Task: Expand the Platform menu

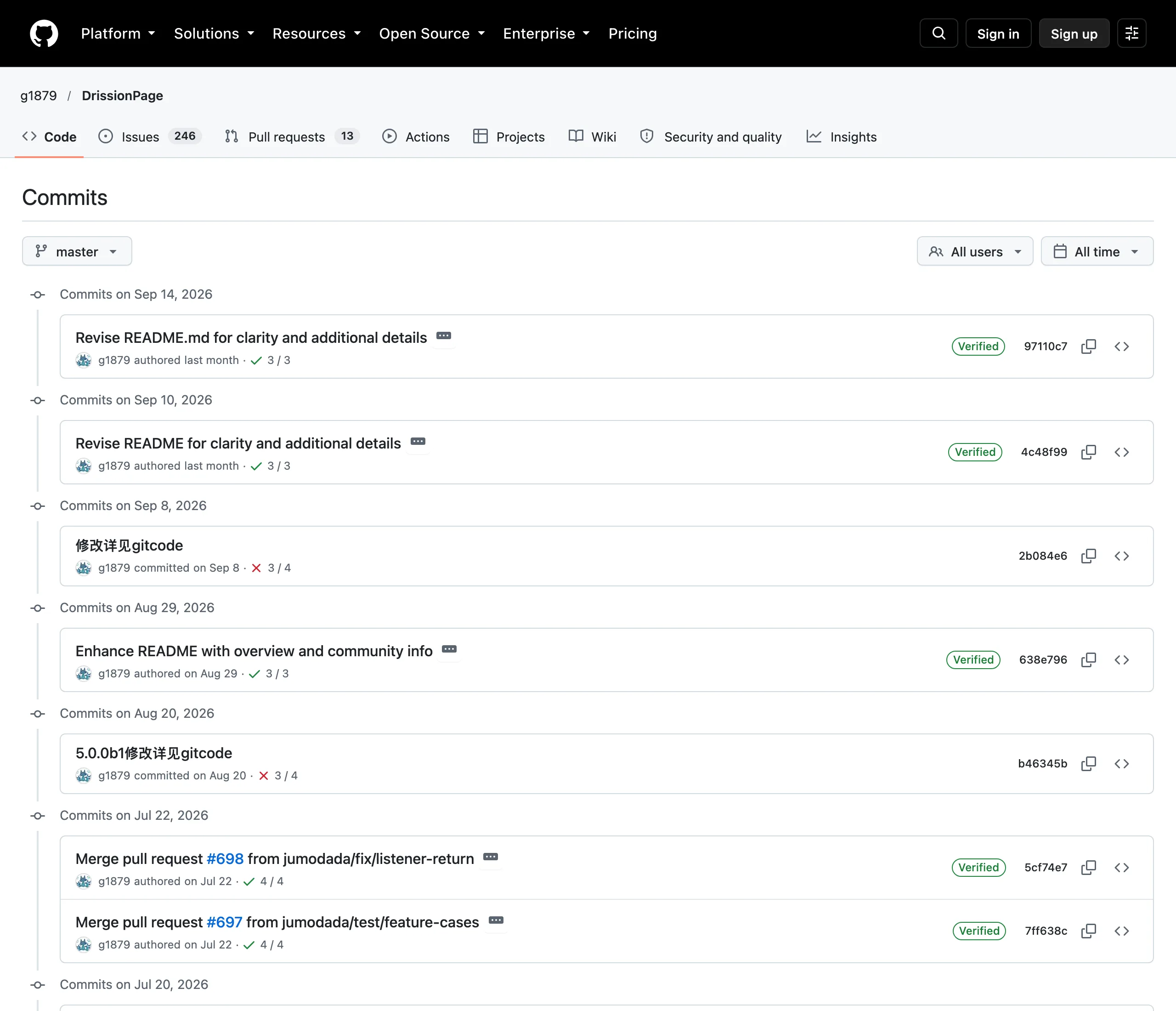Action: (118, 34)
